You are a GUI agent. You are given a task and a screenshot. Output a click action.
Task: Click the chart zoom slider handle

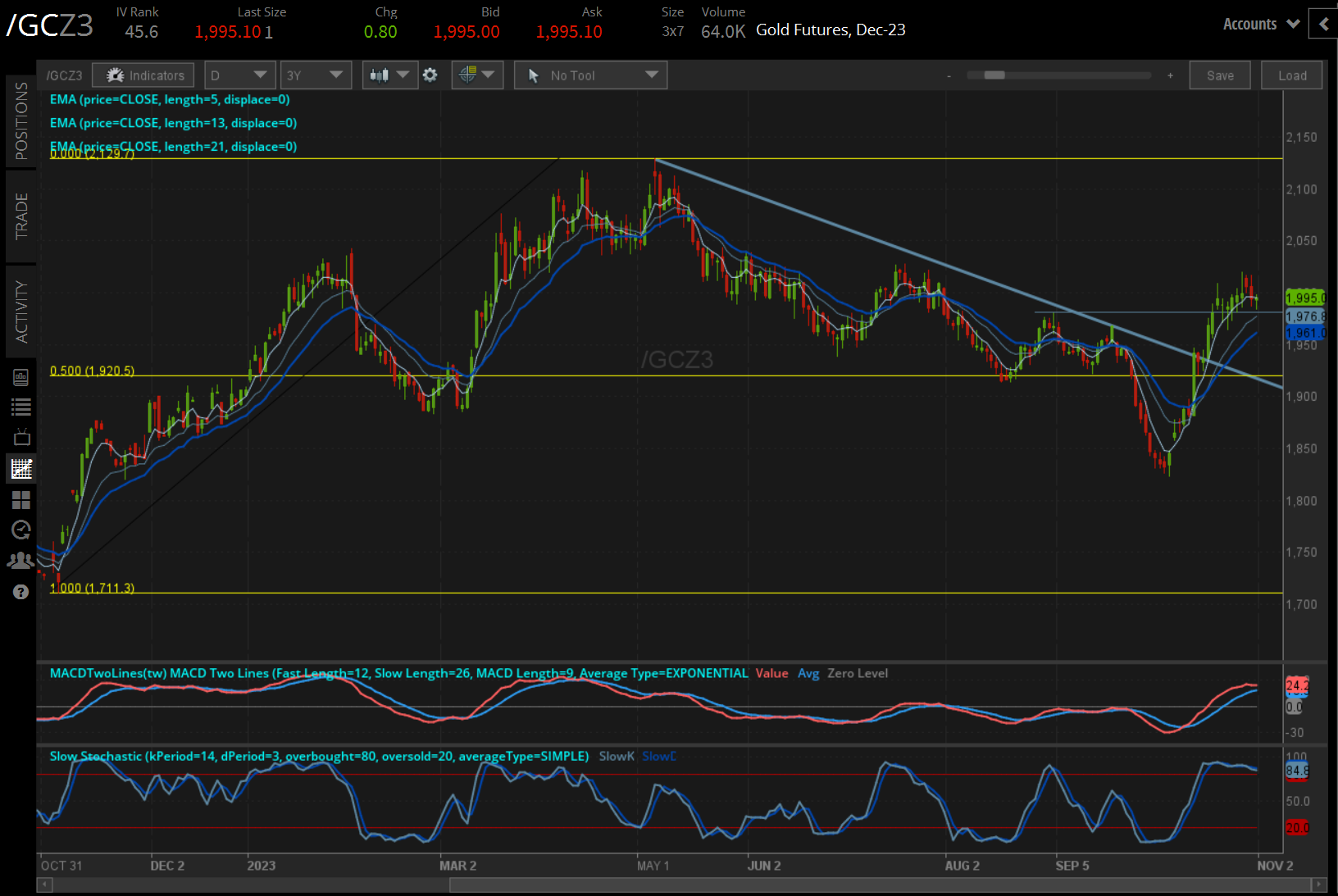[994, 75]
